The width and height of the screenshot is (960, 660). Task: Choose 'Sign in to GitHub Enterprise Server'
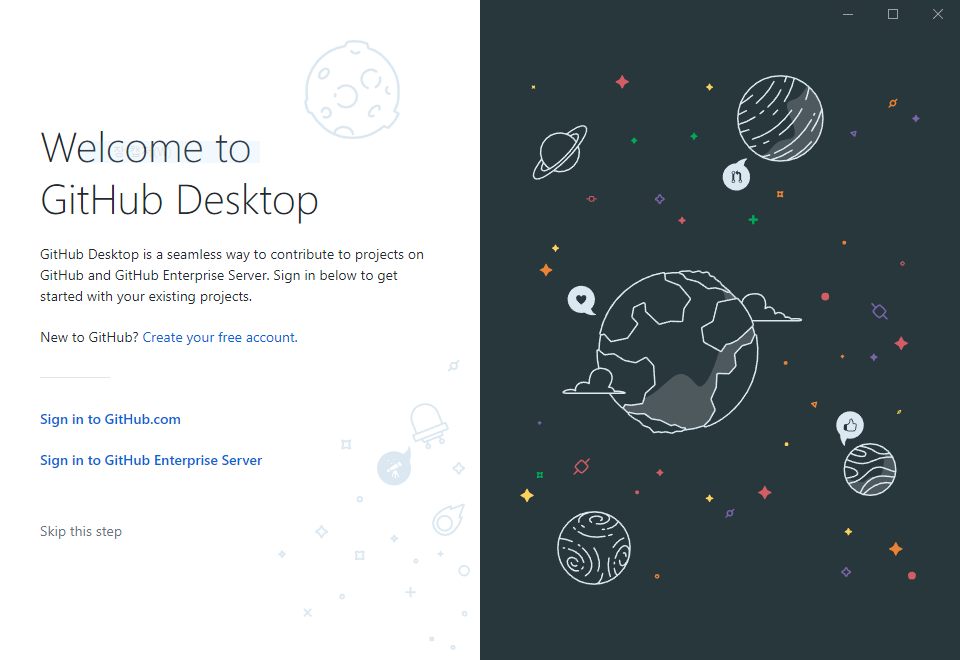(151, 460)
